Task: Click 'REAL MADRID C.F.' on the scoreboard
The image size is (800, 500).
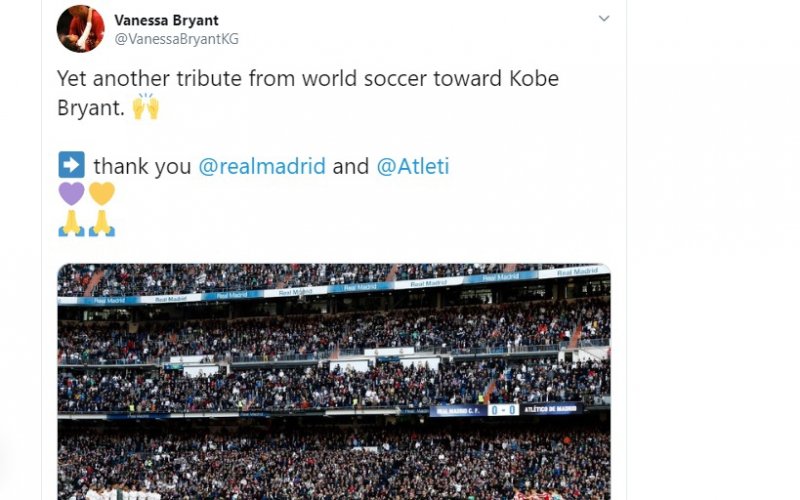Action: pyautogui.click(x=458, y=409)
